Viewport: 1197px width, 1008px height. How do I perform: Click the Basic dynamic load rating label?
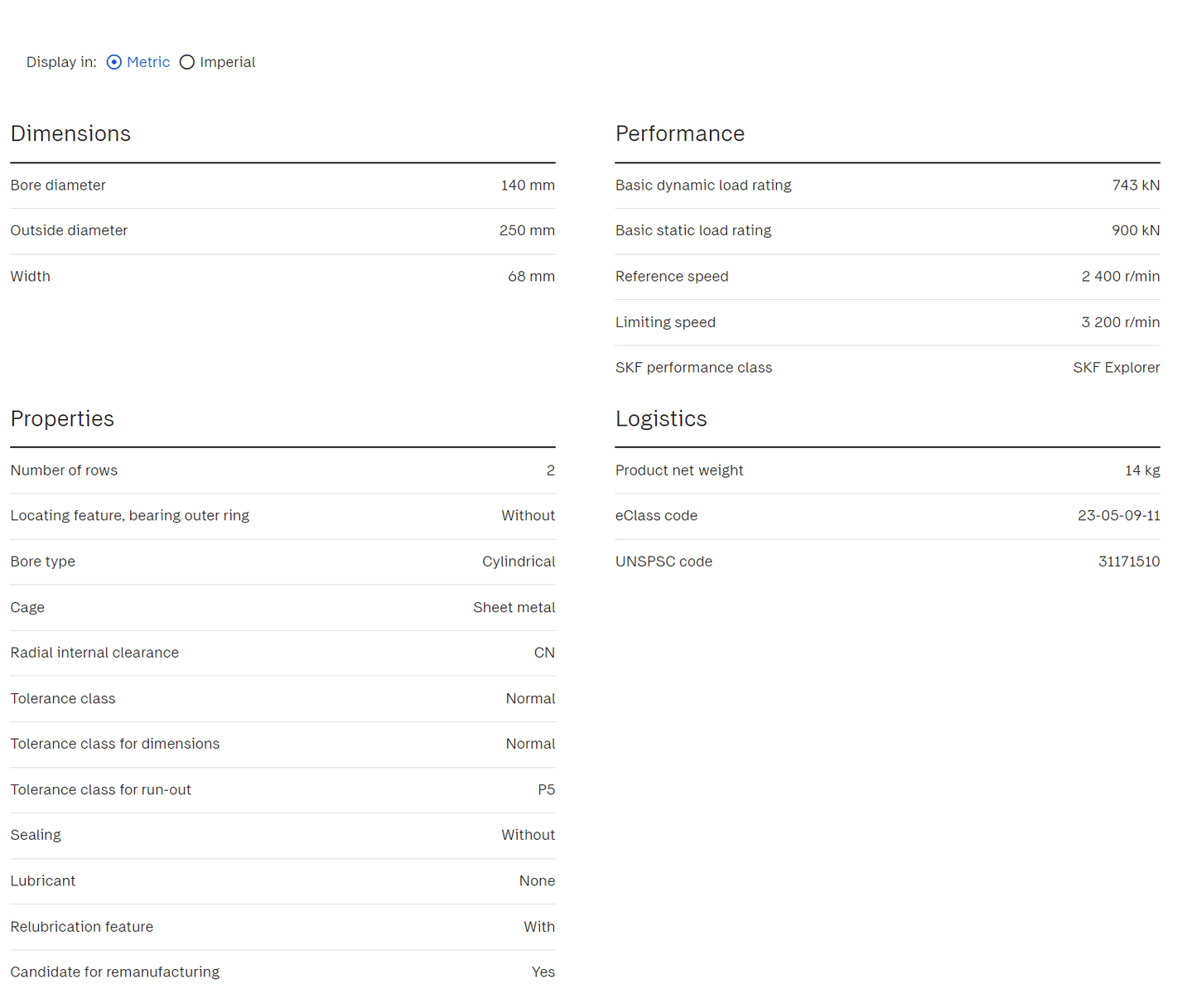tap(702, 186)
